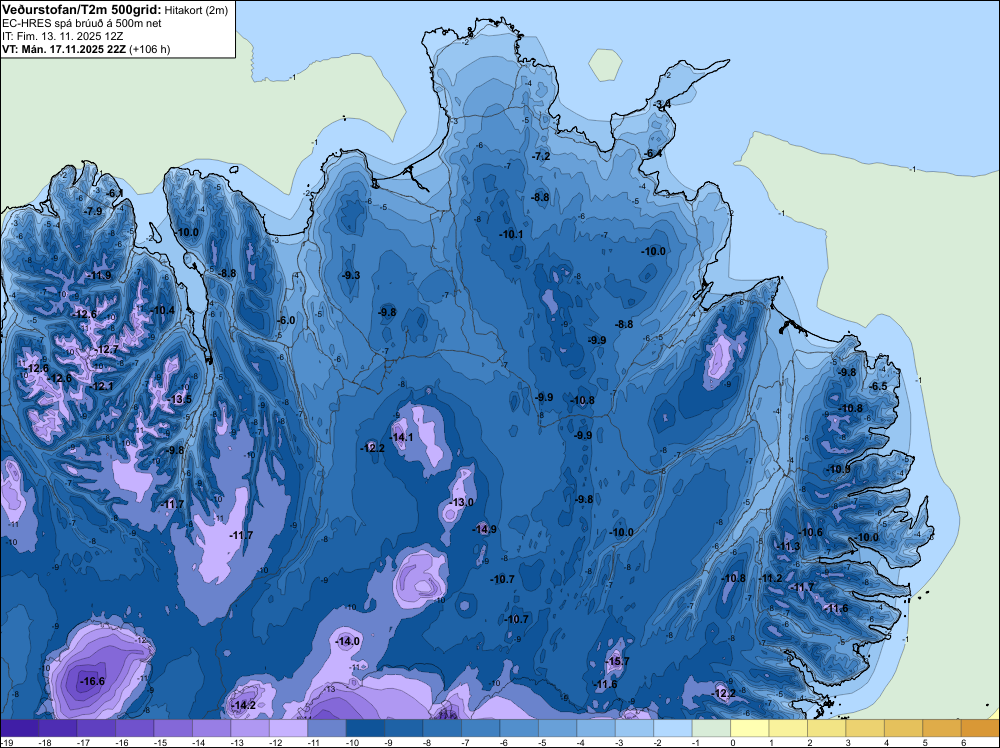Click the '-10.9' temperature value
Screen dimensions: 1000x748
[837, 469]
